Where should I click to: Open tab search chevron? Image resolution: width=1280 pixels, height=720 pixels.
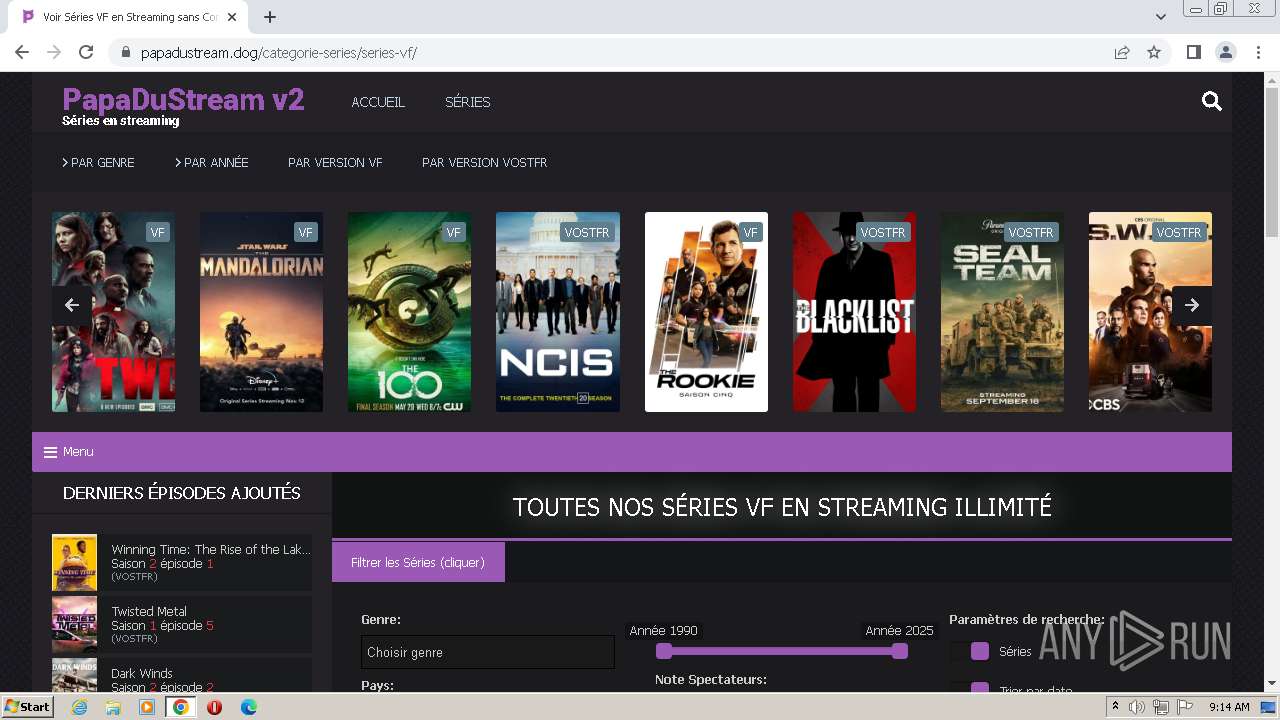(1161, 17)
